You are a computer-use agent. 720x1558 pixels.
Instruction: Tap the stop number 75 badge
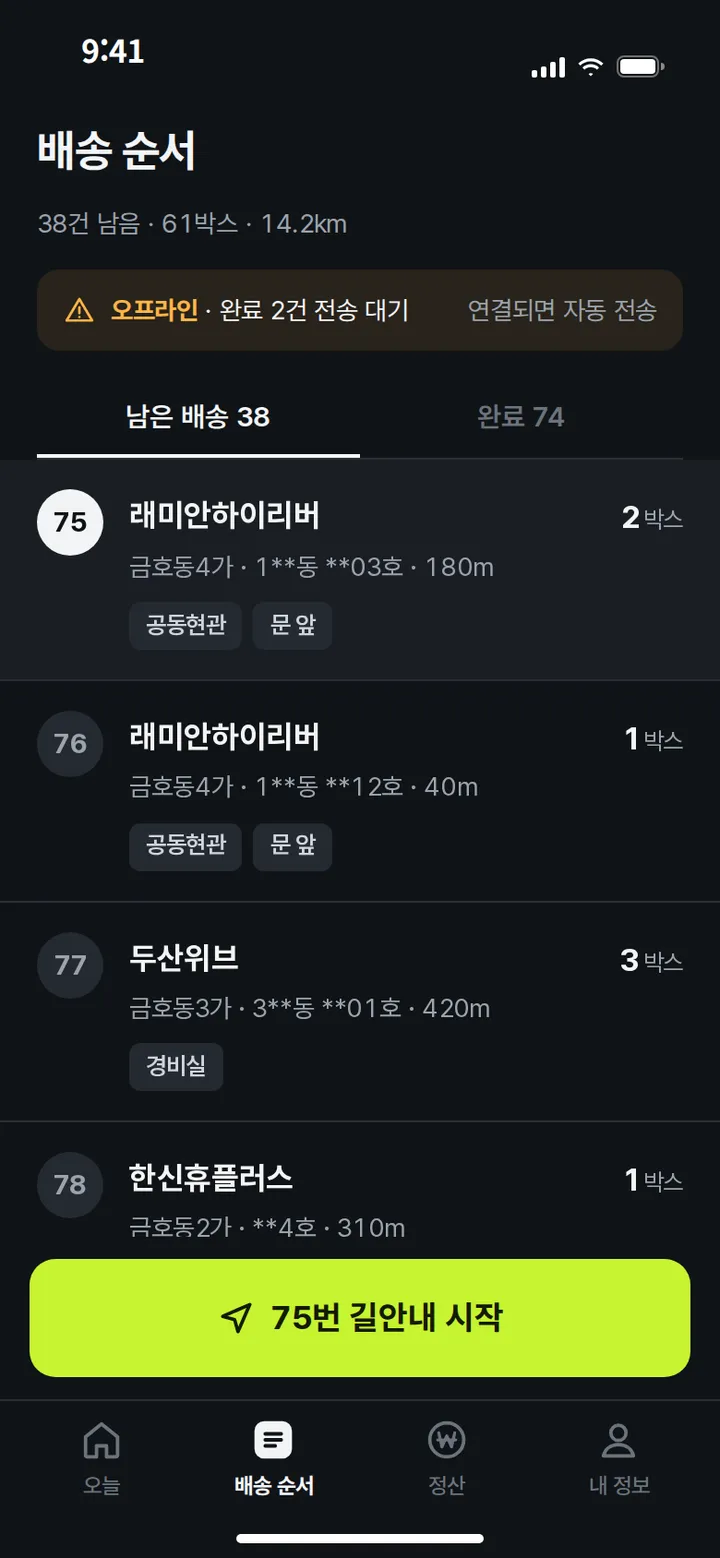click(x=70, y=522)
